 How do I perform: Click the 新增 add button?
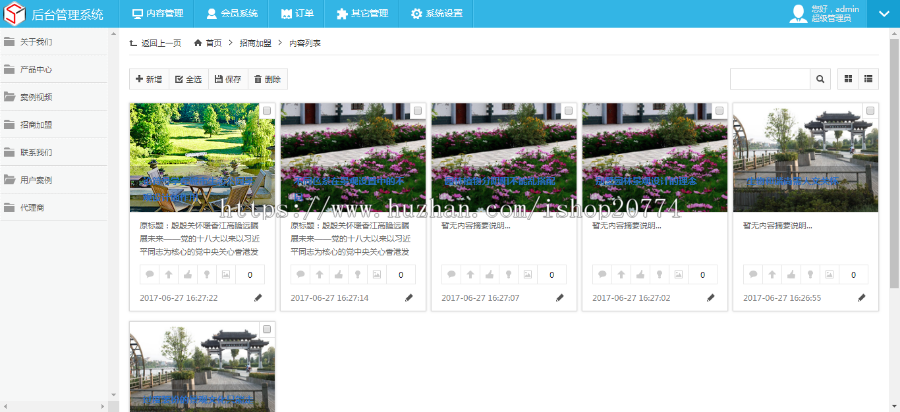click(149, 79)
